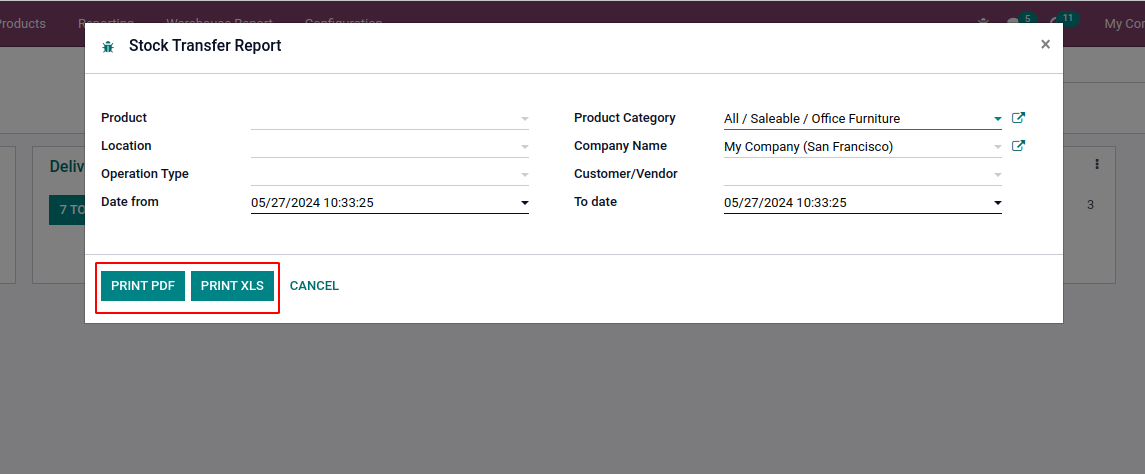Open the Products menu in navbar
This screenshot has height=474, width=1145.
point(22,23)
